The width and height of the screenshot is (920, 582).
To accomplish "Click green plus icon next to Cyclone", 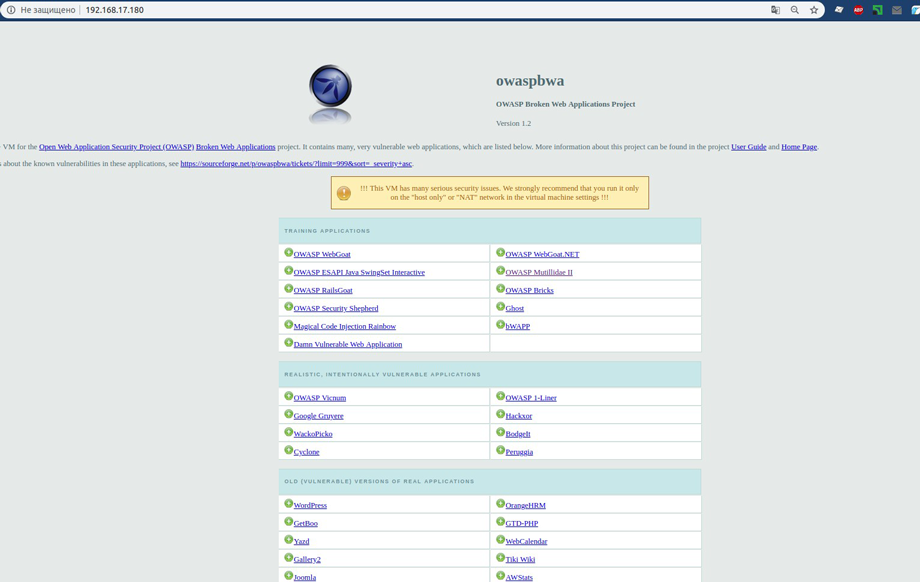I will click(x=288, y=450).
